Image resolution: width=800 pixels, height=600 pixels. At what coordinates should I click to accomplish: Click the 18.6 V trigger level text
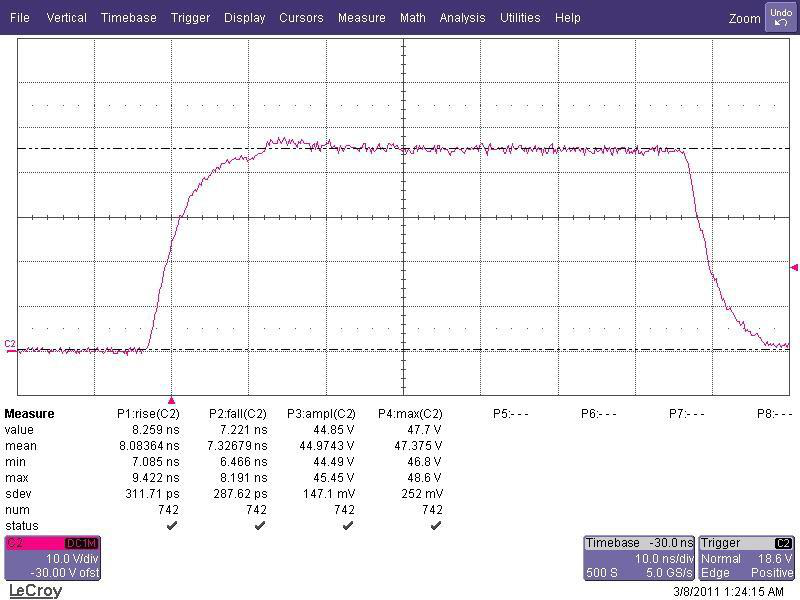(775, 559)
